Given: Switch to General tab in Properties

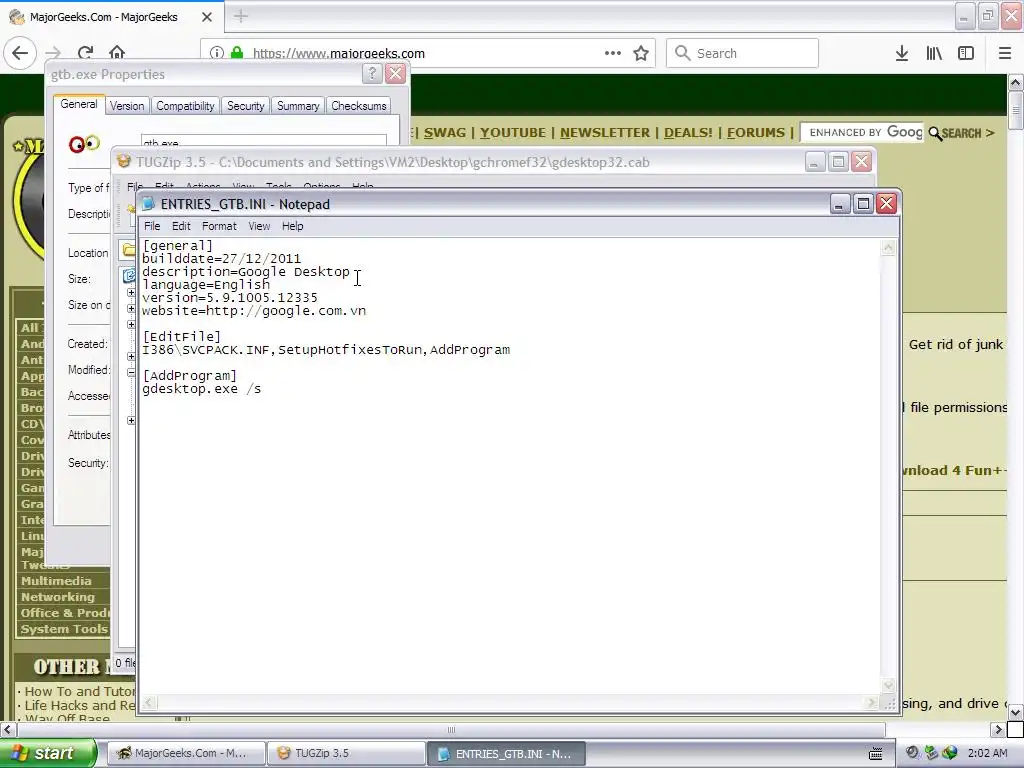Looking at the screenshot, I should click(x=79, y=104).
